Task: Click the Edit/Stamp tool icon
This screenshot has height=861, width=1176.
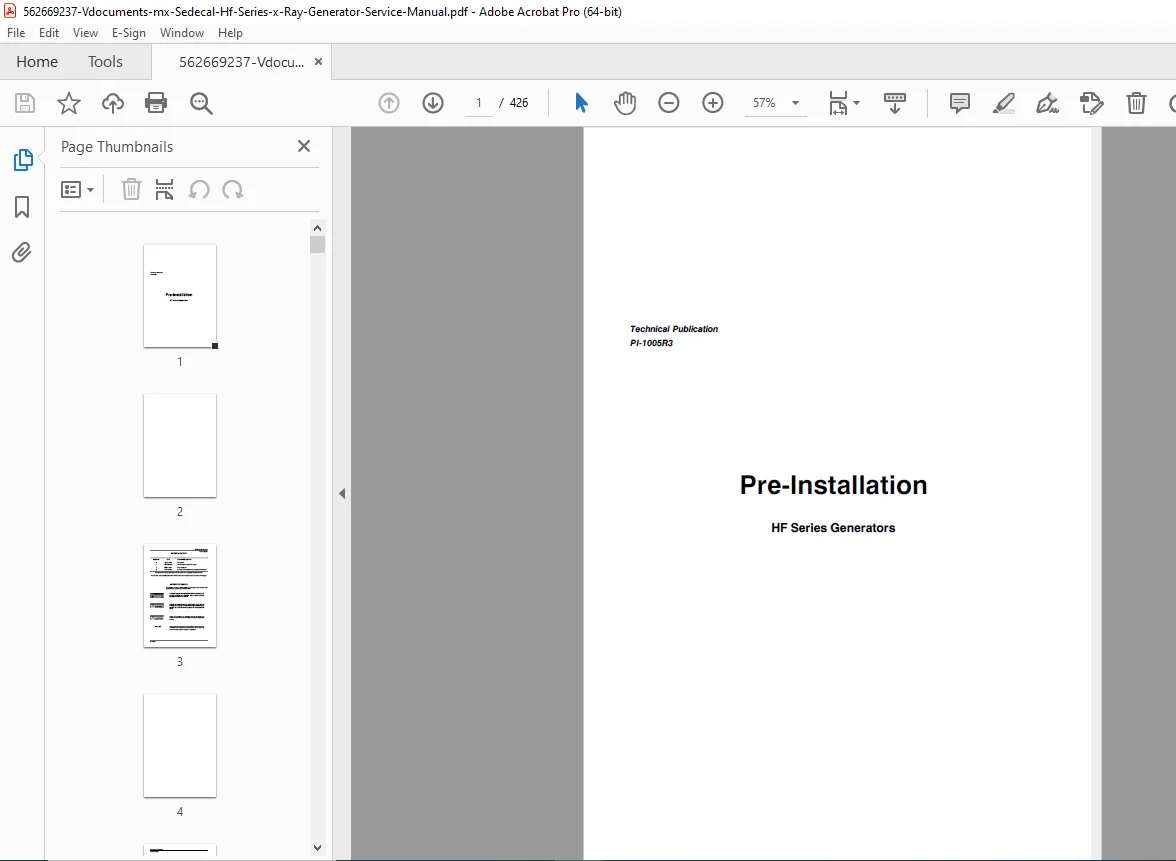Action: [1091, 103]
